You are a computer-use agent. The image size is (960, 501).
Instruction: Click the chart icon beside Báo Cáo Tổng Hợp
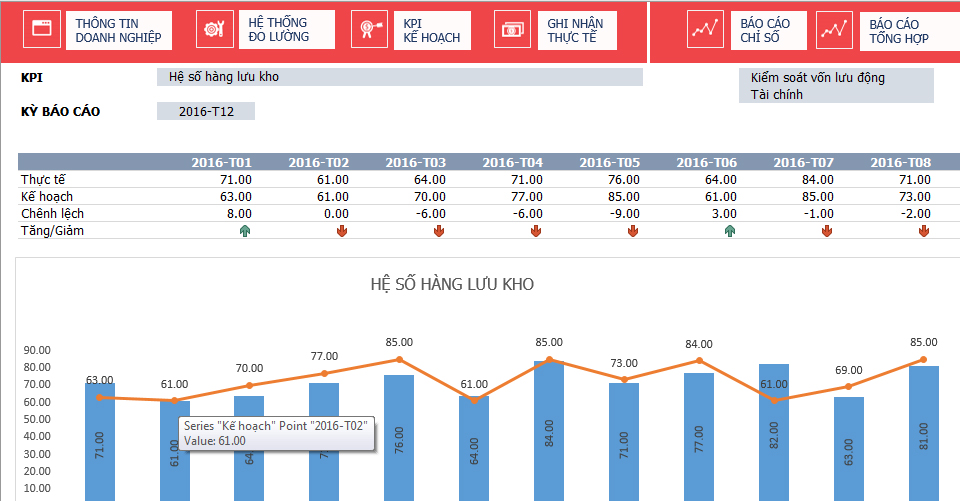click(834, 31)
